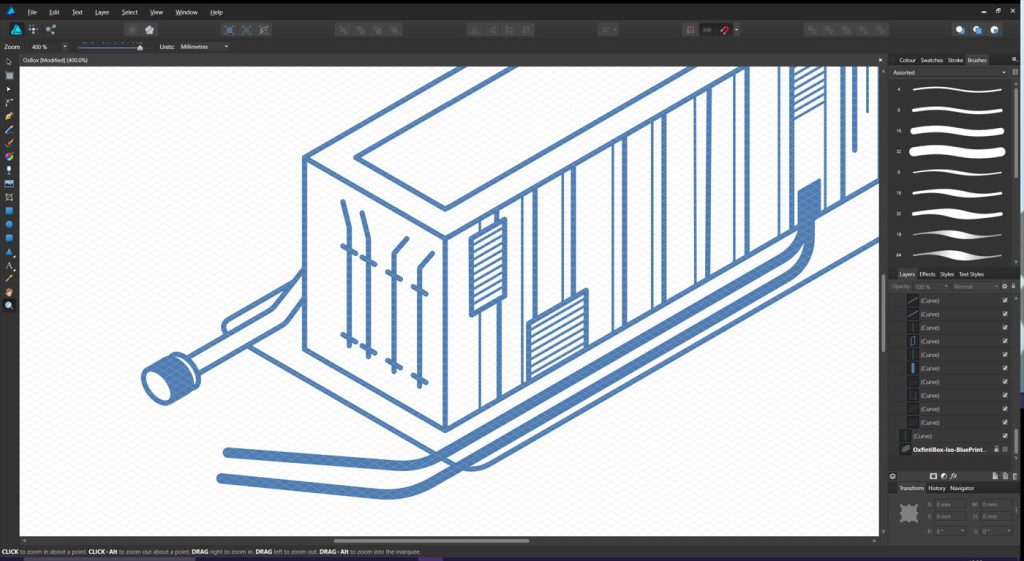
Task: Switch to the Export persona icon
Action: pos(50,30)
